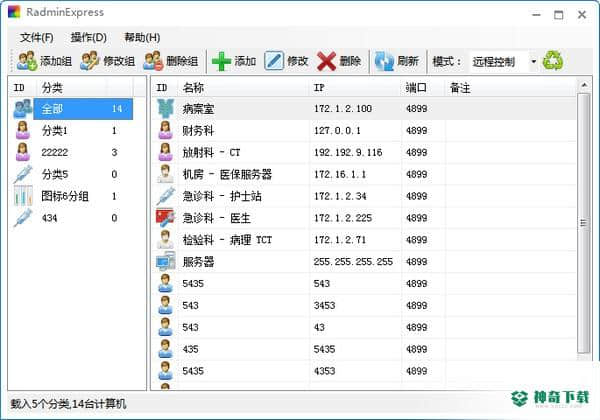Maximize the RadminExpress window
This screenshot has width=600, height=420.
(x=559, y=15)
